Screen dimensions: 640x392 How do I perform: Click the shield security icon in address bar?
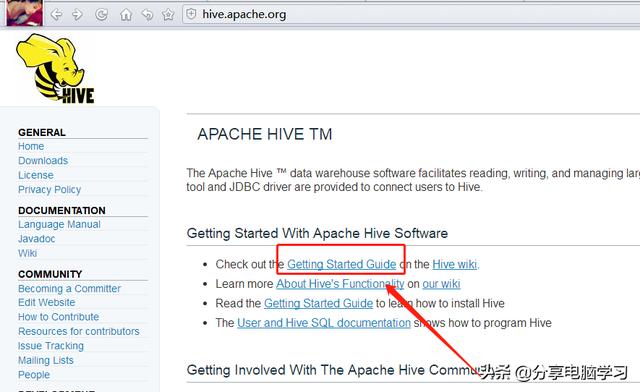click(191, 14)
